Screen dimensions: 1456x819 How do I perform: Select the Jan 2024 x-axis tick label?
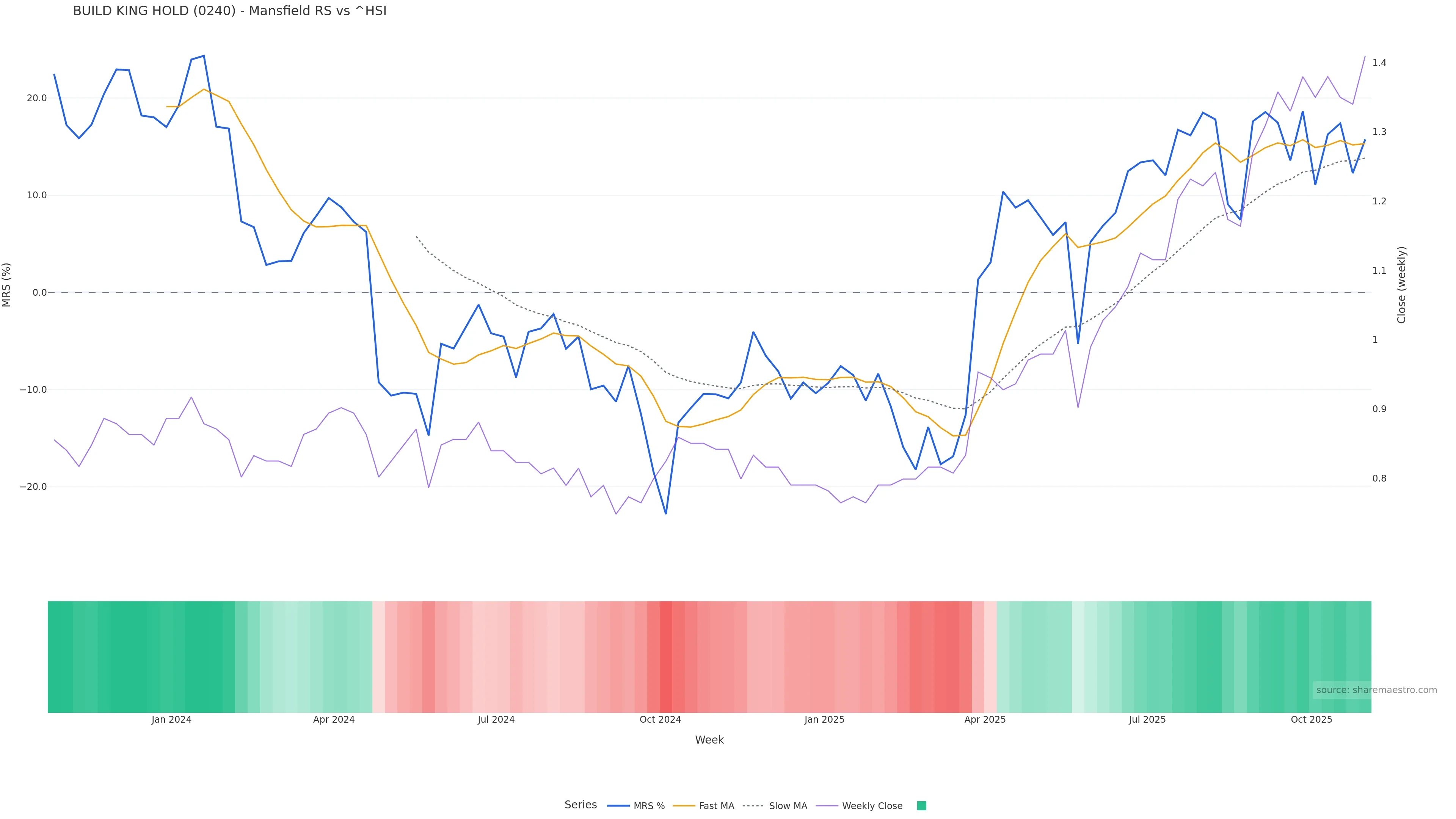pyautogui.click(x=171, y=720)
